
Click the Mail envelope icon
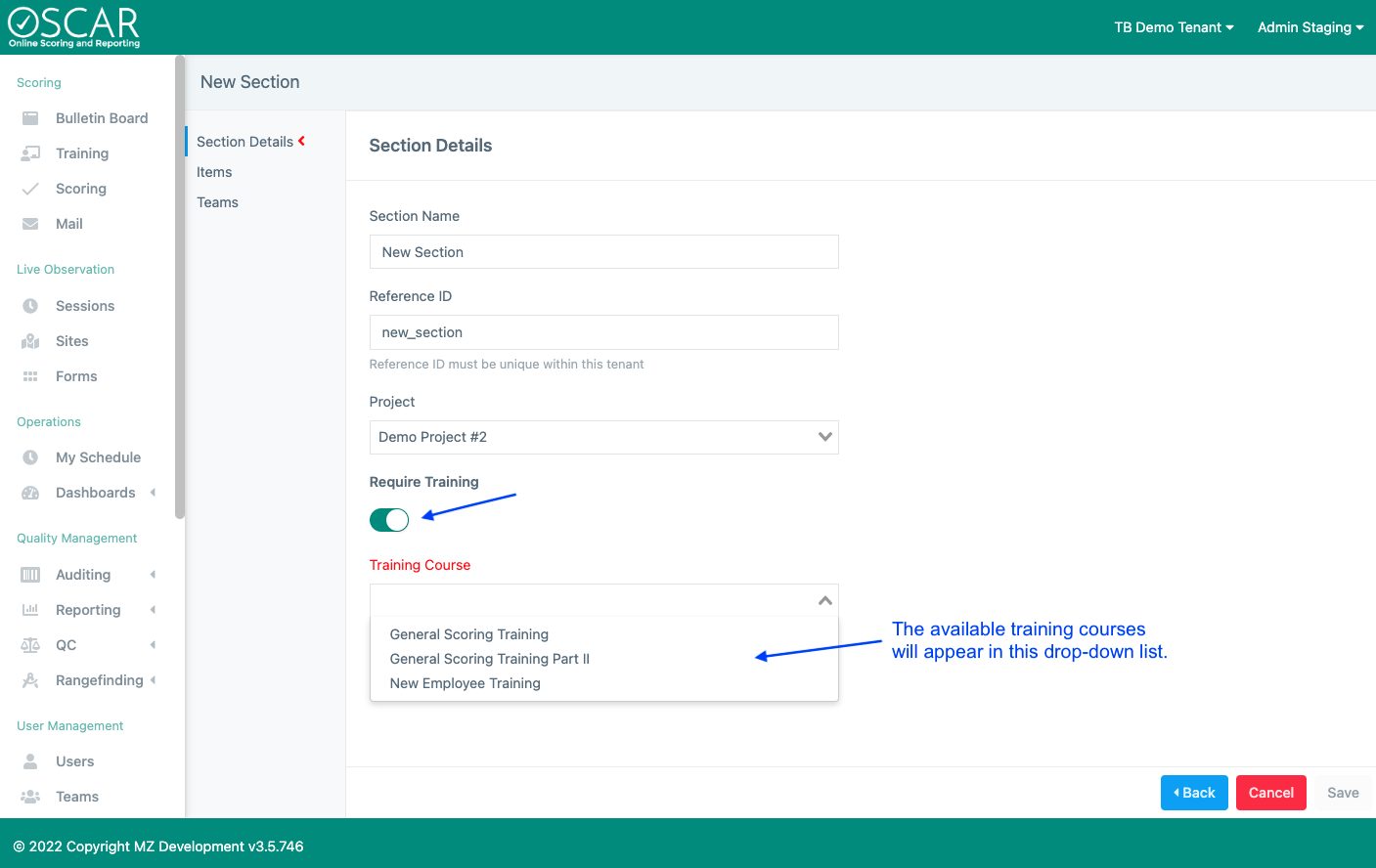[x=30, y=224]
